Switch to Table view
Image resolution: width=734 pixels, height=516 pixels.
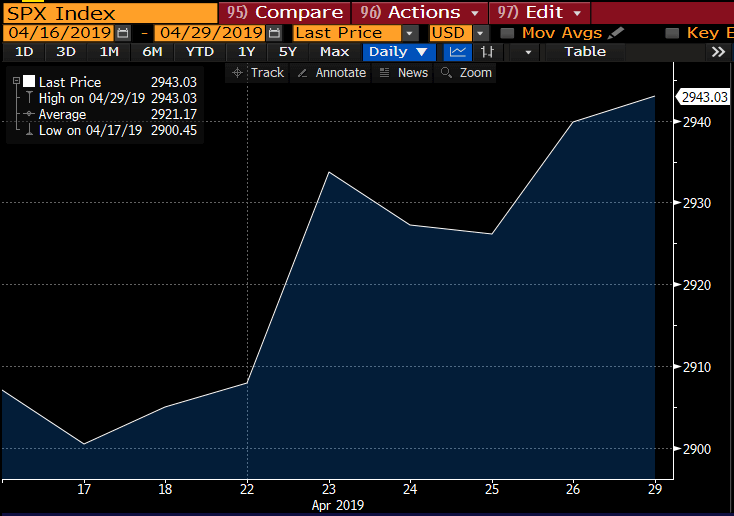point(585,52)
